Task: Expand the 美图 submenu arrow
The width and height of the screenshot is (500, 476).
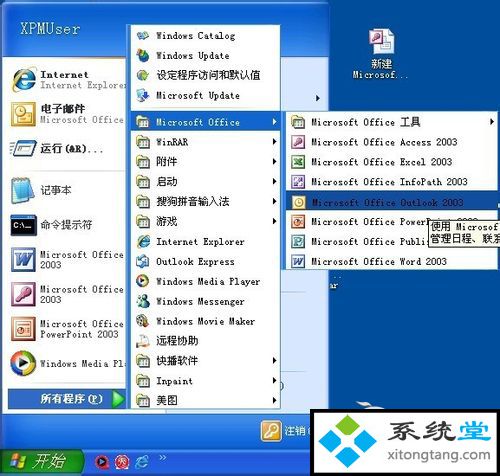Action: pyautogui.click(x=274, y=400)
